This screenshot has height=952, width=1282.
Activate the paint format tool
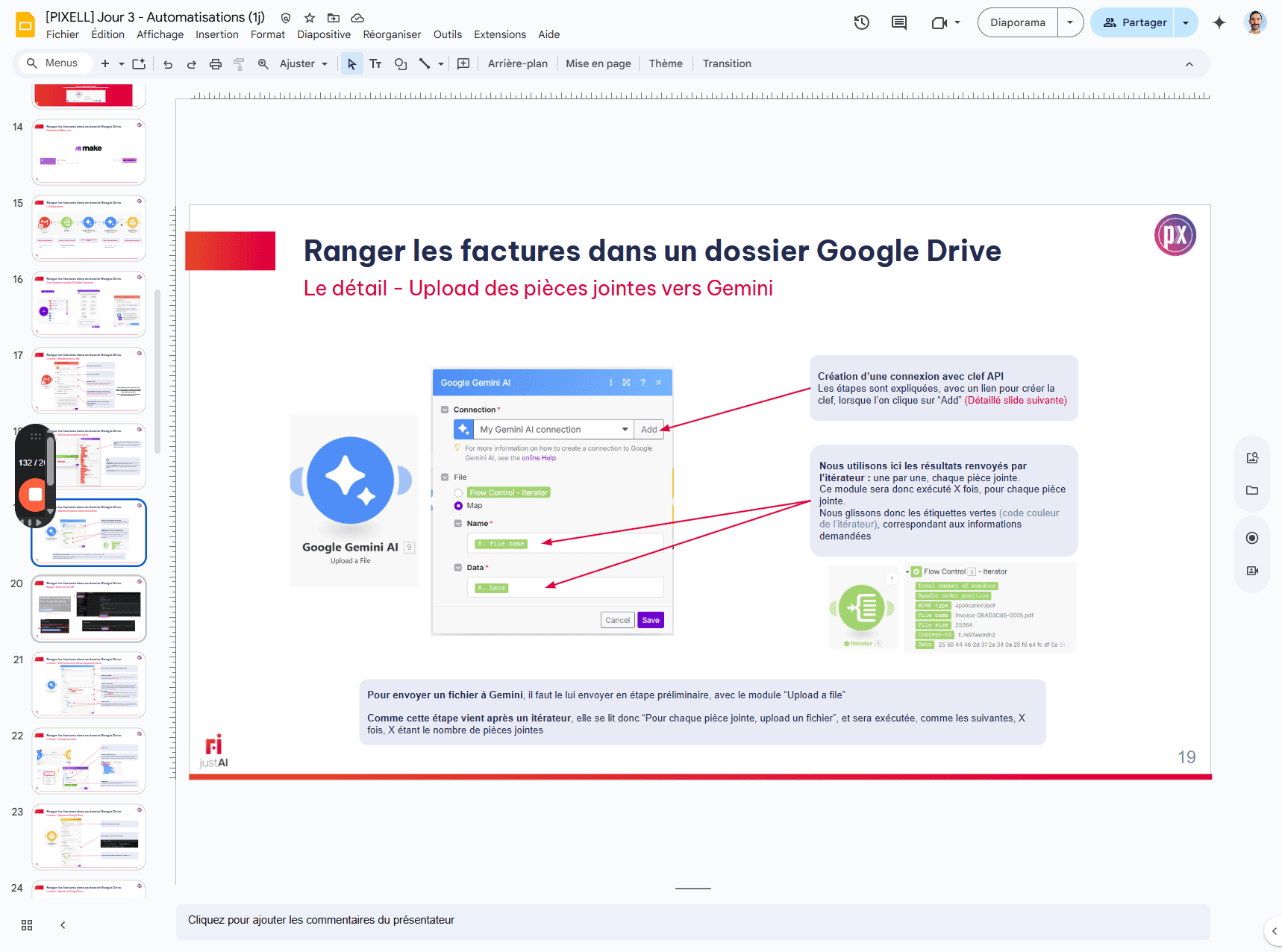point(239,64)
